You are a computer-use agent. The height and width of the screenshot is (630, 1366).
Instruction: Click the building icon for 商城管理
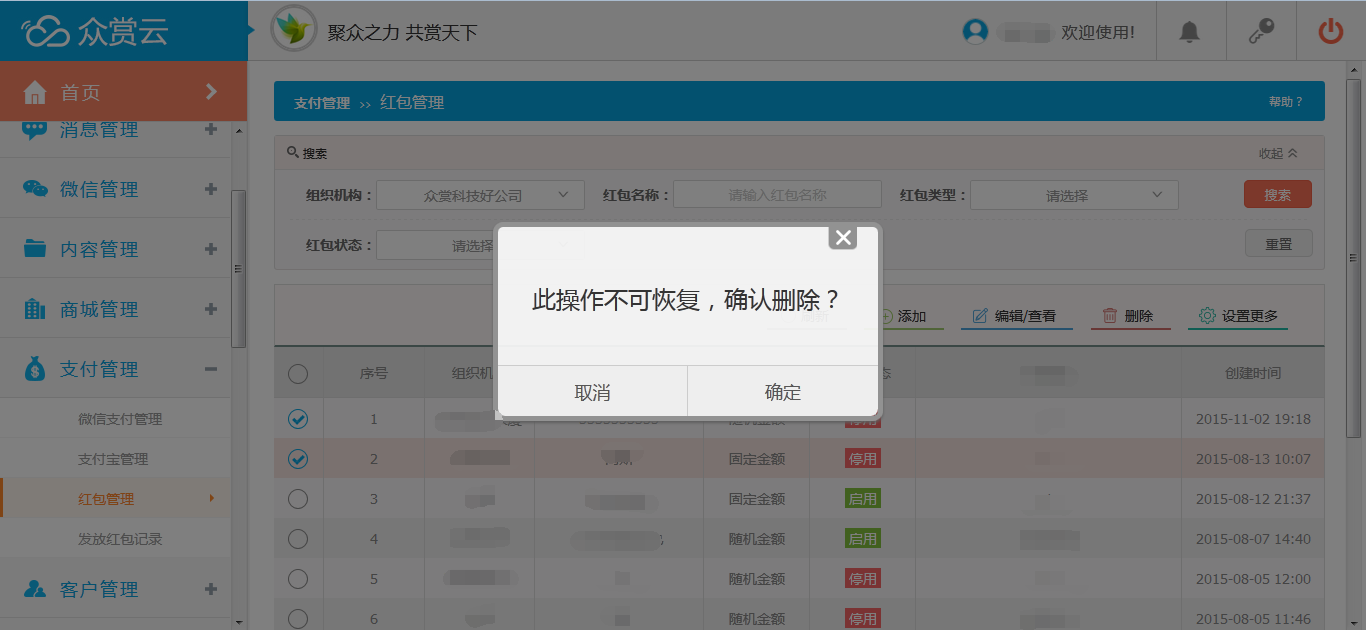tap(35, 309)
